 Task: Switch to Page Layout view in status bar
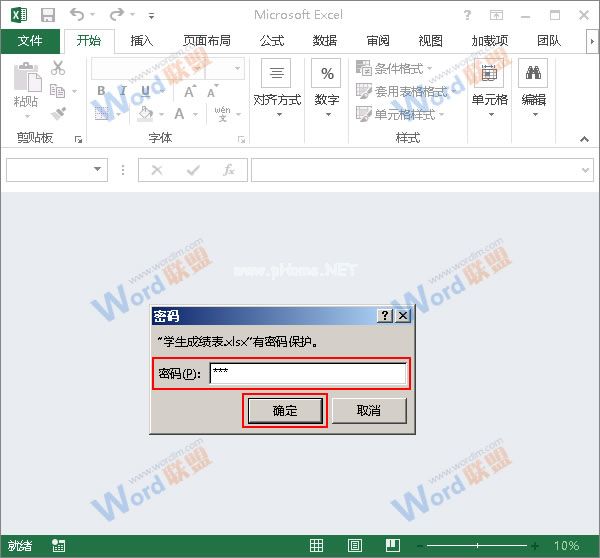click(355, 546)
